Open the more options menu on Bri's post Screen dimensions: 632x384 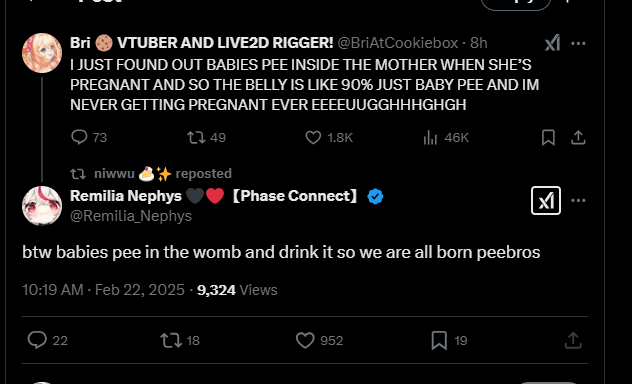578,43
